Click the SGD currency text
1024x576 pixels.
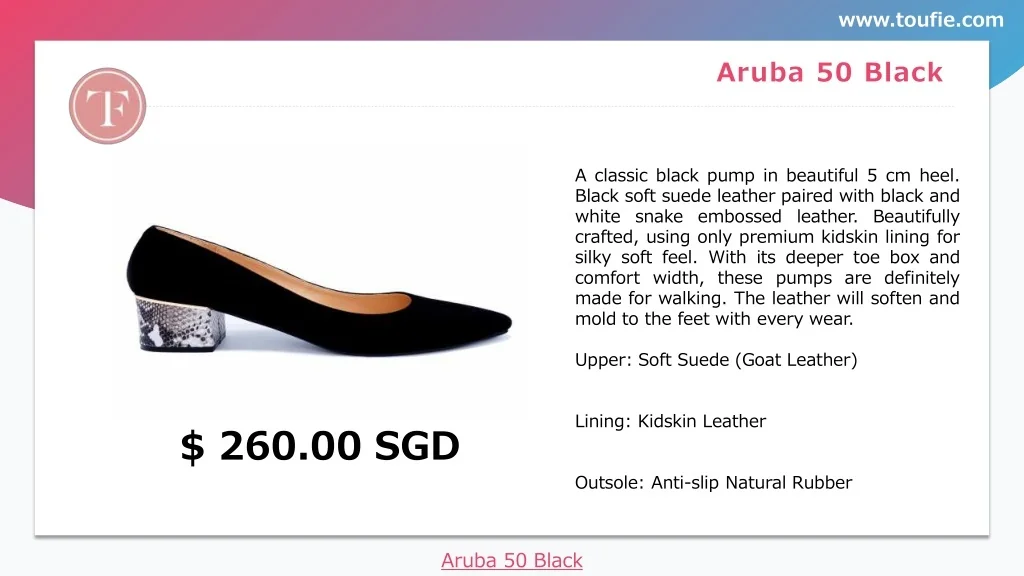(x=417, y=446)
